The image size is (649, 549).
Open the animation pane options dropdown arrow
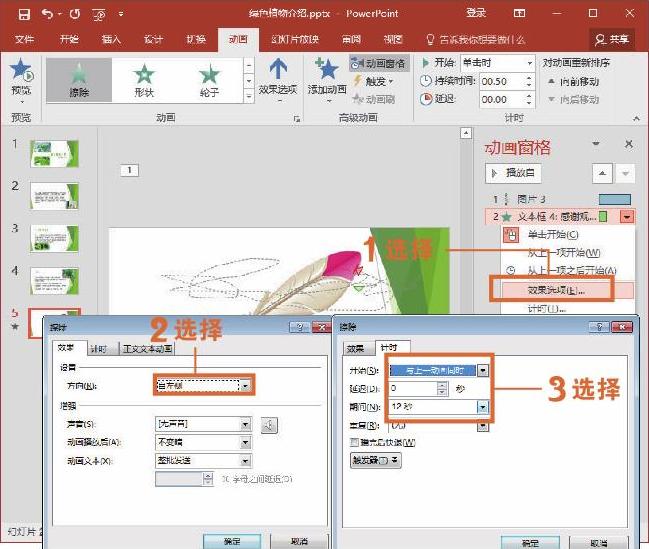pyautogui.click(x=596, y=144)
